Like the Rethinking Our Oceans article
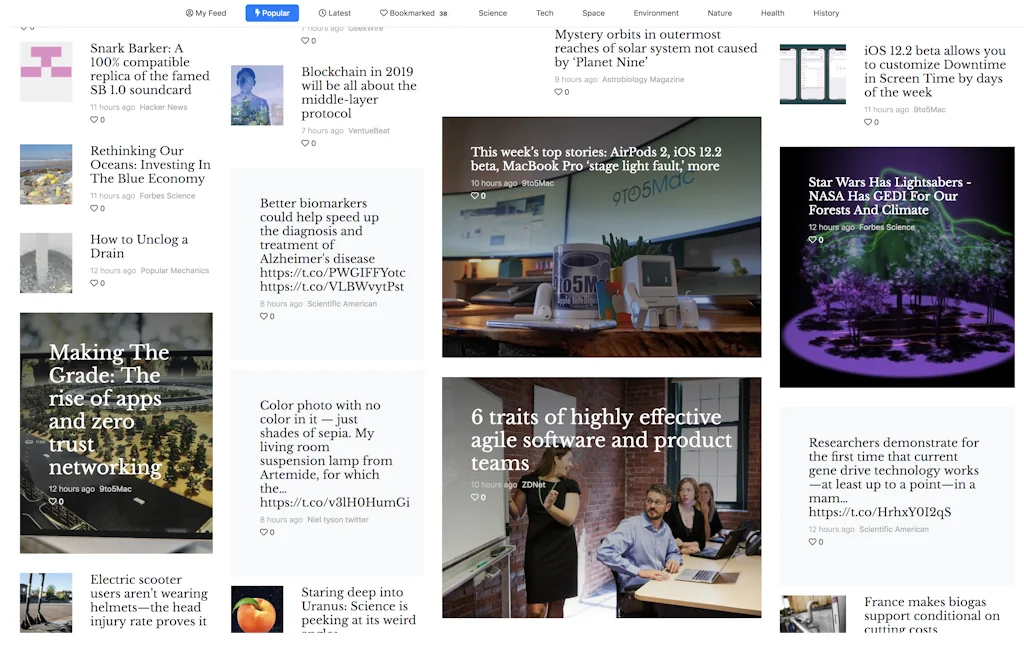The width and height of the screenshot is (1024, 646). (97, 208)
